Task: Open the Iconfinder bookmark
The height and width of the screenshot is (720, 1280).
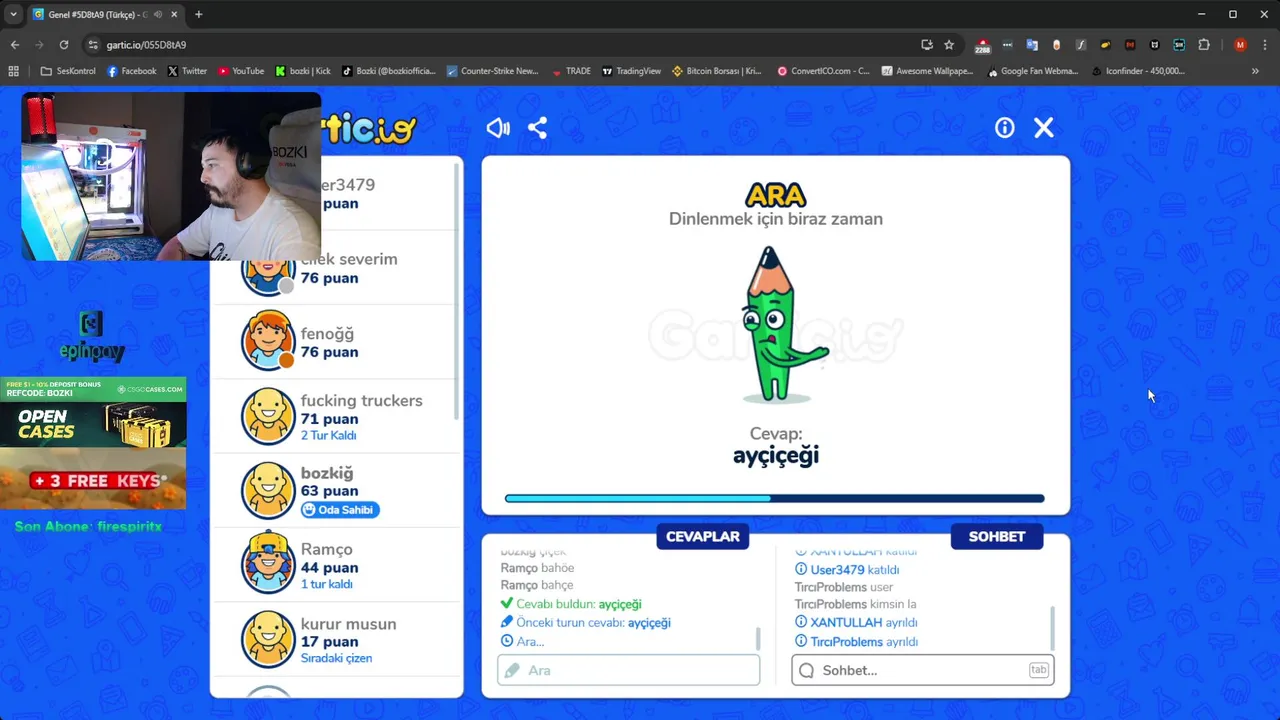Action: pos(1138,71)
